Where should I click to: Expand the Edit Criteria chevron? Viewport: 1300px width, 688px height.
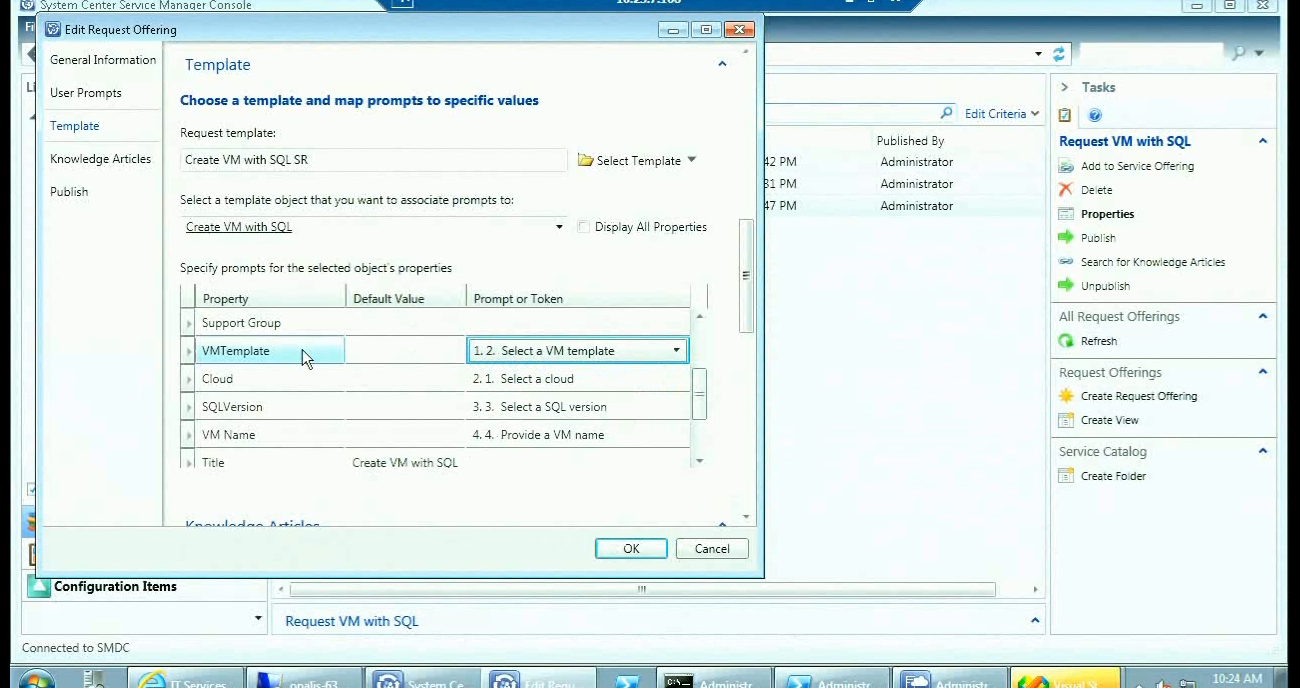click(x=1034, y=114)
